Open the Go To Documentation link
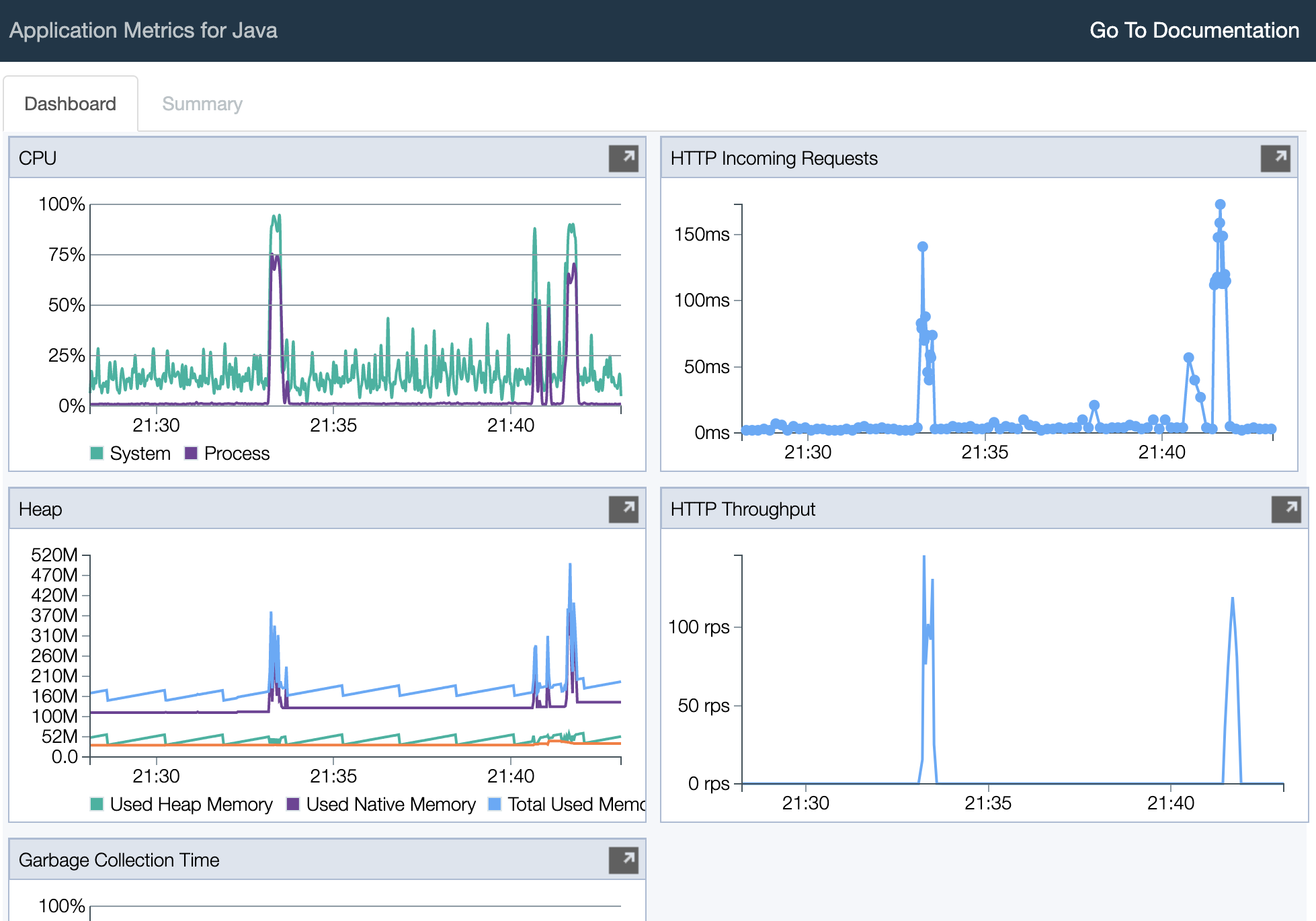The image size is (1316, 921). click(x=1194, y=30)
